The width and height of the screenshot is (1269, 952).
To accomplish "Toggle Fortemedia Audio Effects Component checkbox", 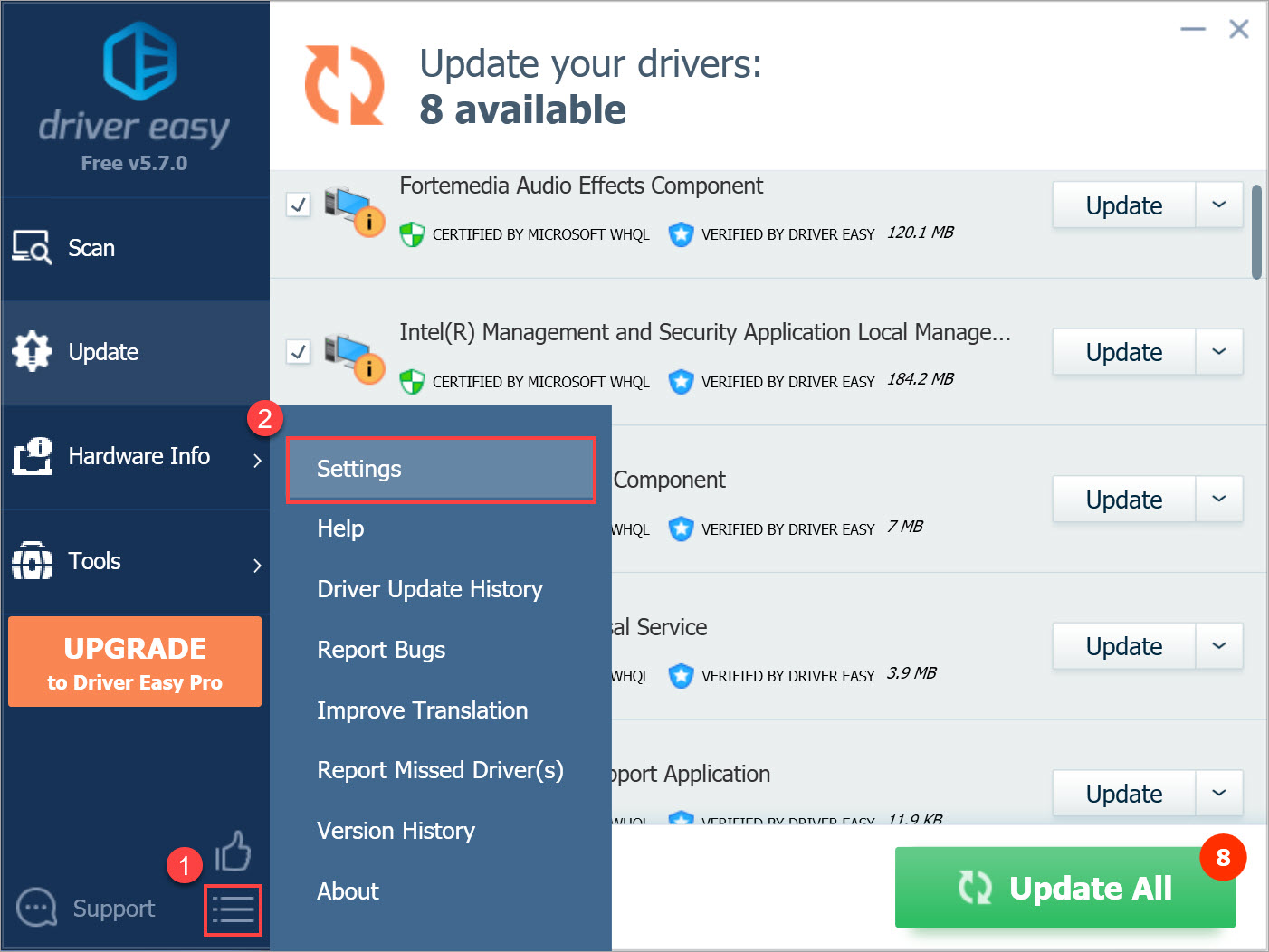I will [x=299, y=205].
